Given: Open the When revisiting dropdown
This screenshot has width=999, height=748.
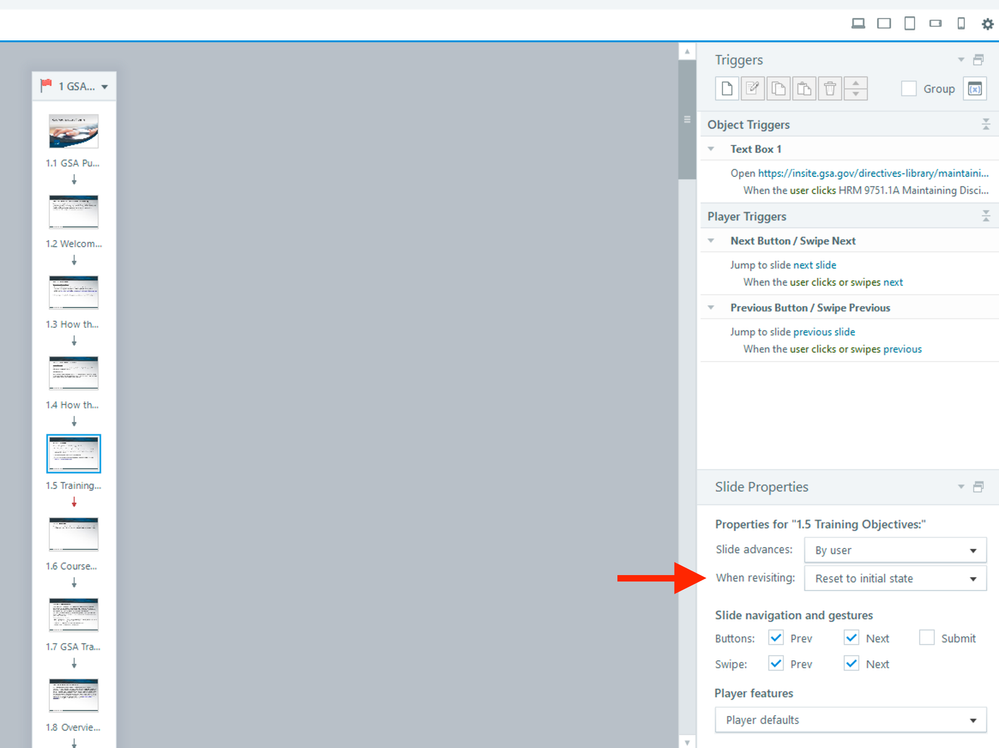Looking at the screenshot, I should [x=895, y=579].
